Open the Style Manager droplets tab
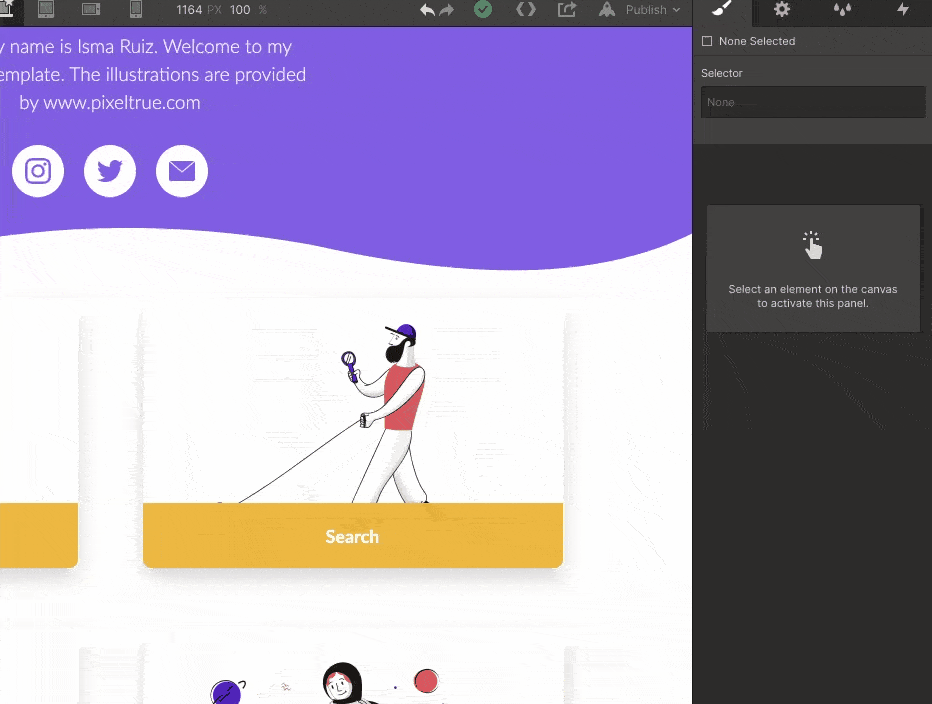Screen dimensions: 932x704 coord(842,10)
